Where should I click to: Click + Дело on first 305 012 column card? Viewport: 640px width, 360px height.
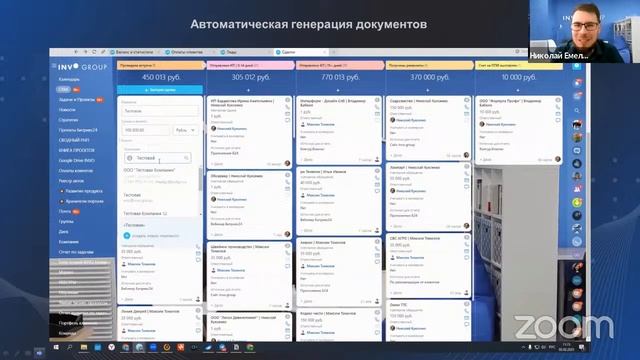point(217,164)
